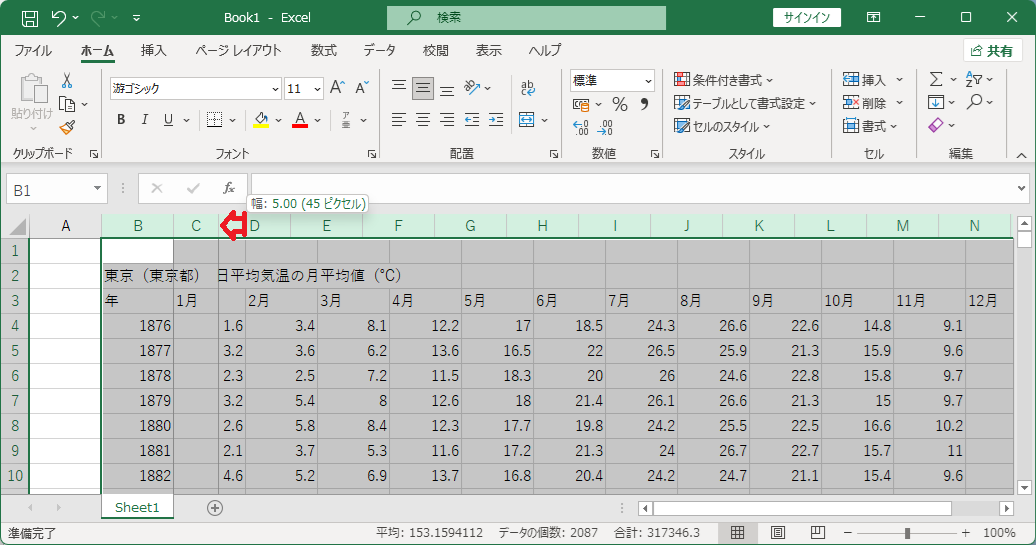
Task: Toggle italic formatting
Action: tap(145, 120)
